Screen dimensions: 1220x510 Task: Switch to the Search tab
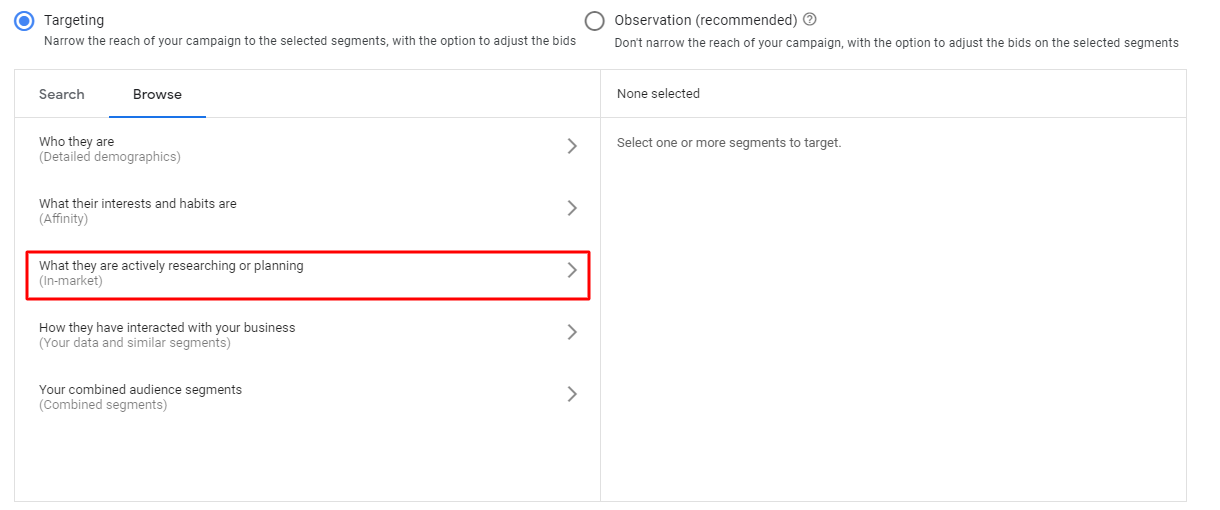pos(62,94)
